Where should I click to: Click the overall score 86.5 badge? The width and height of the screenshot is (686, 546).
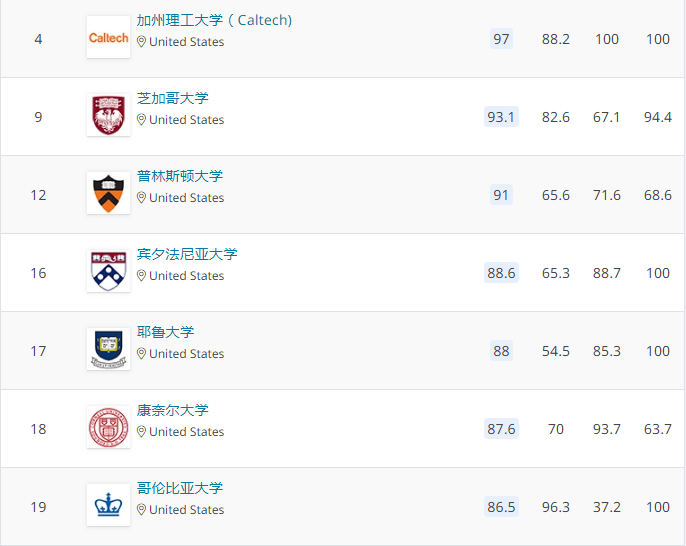501,507
